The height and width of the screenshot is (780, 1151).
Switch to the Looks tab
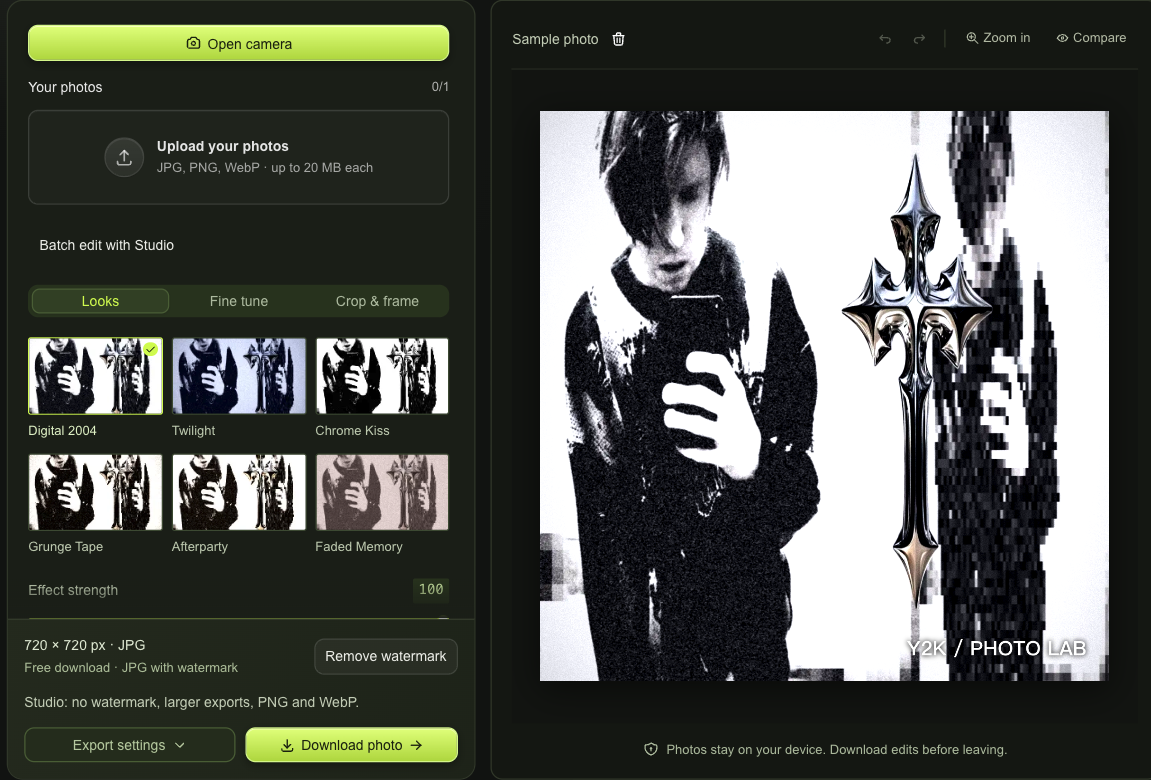[100, 301]
